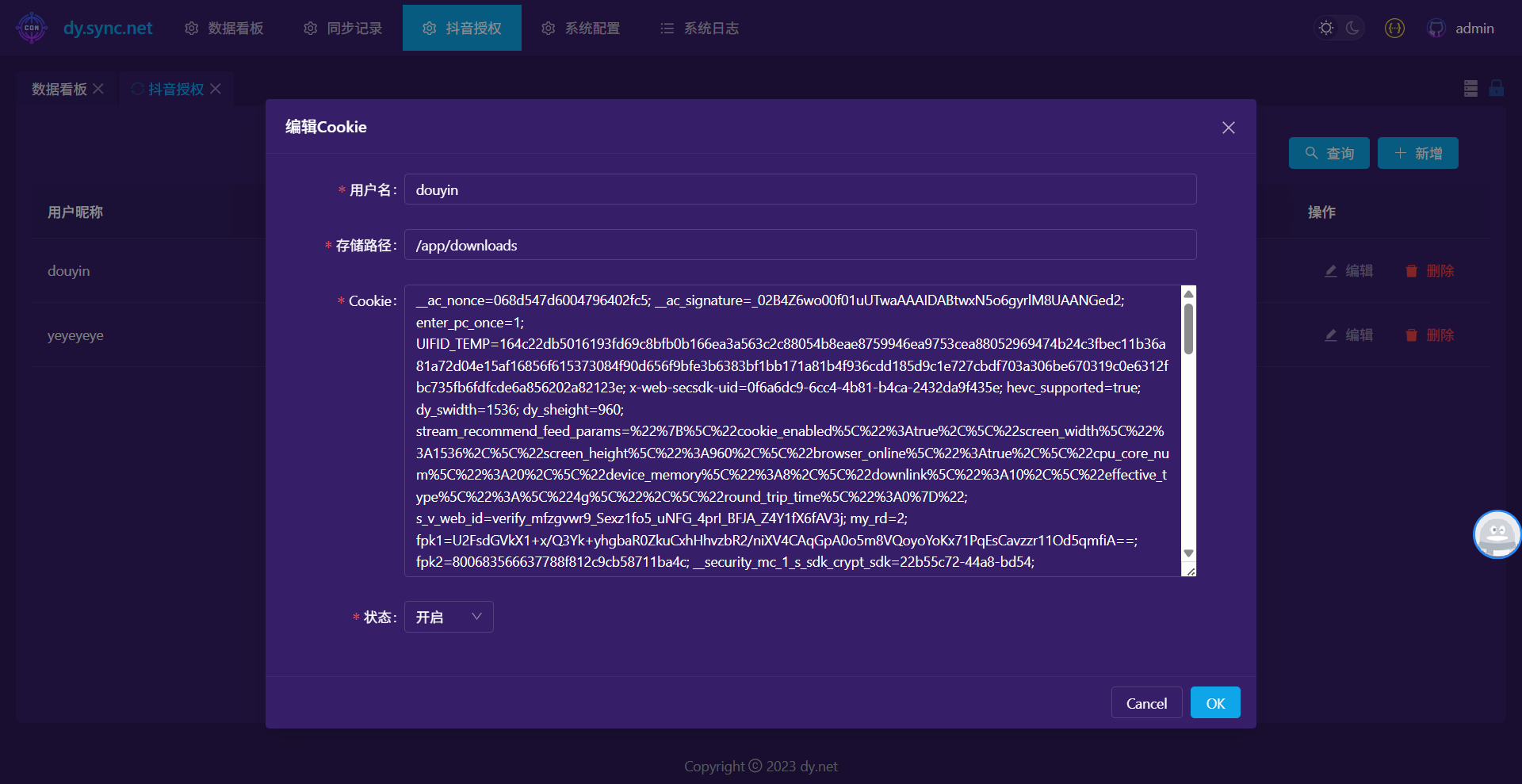
Task: Open the dy.sync.net home link
Action: tap(108, 28)
